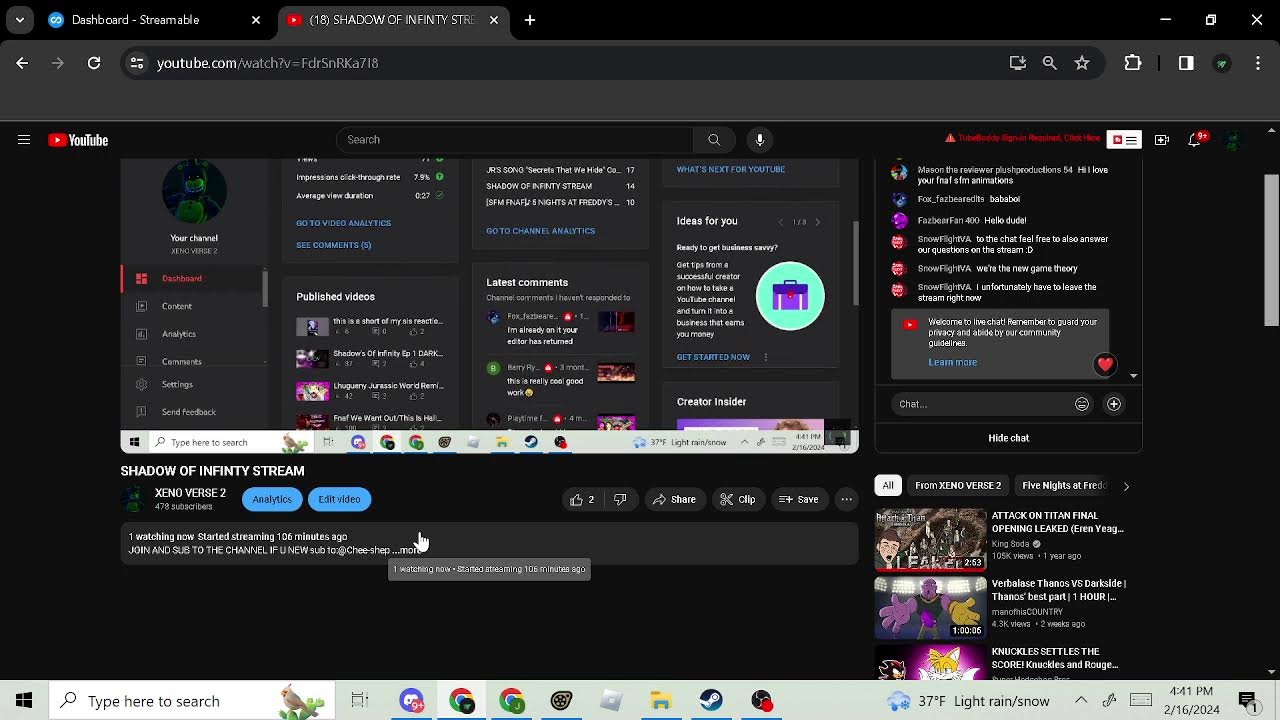The width and height of the screenshot is (1280, 720).
Task: Like the video with thumbs up
Action: pos(582,499)
